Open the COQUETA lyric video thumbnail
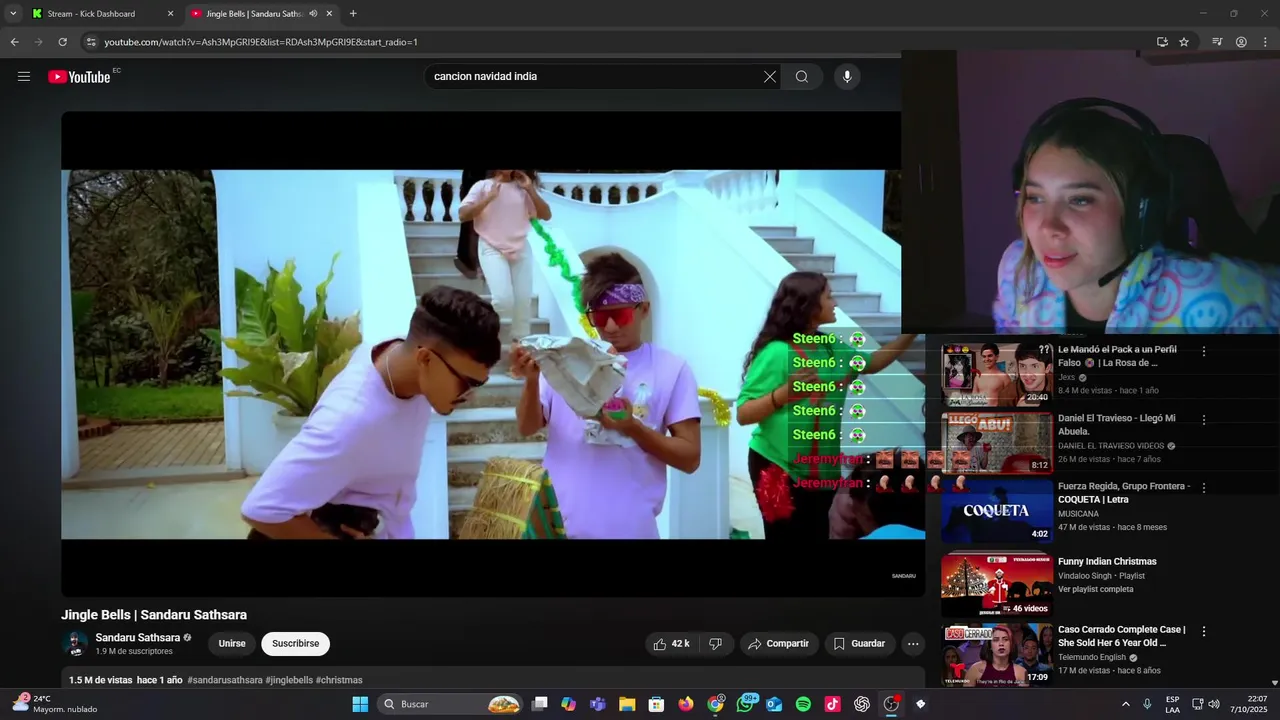 997,511
